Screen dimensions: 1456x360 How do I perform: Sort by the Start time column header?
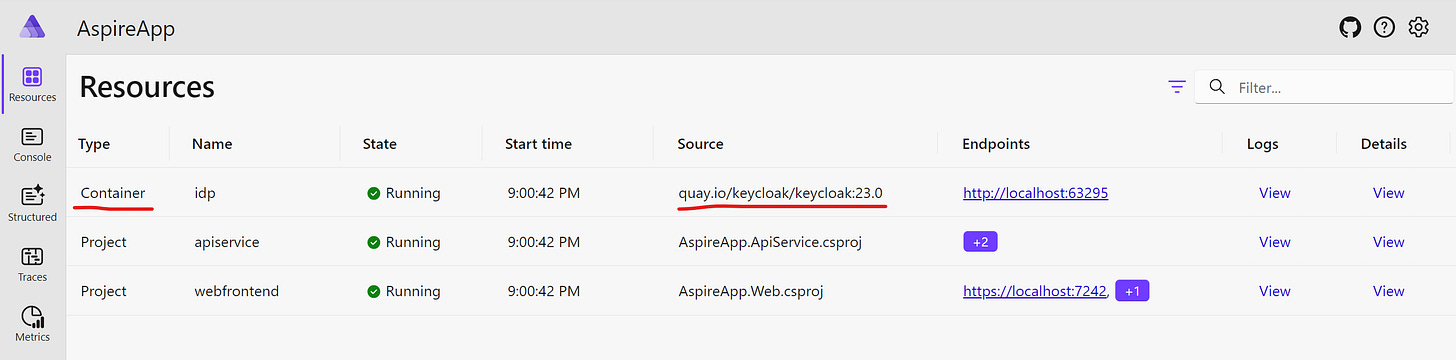[538, 144]
